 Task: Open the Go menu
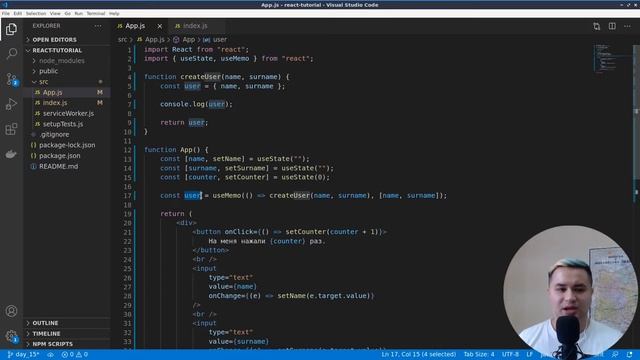67,13
